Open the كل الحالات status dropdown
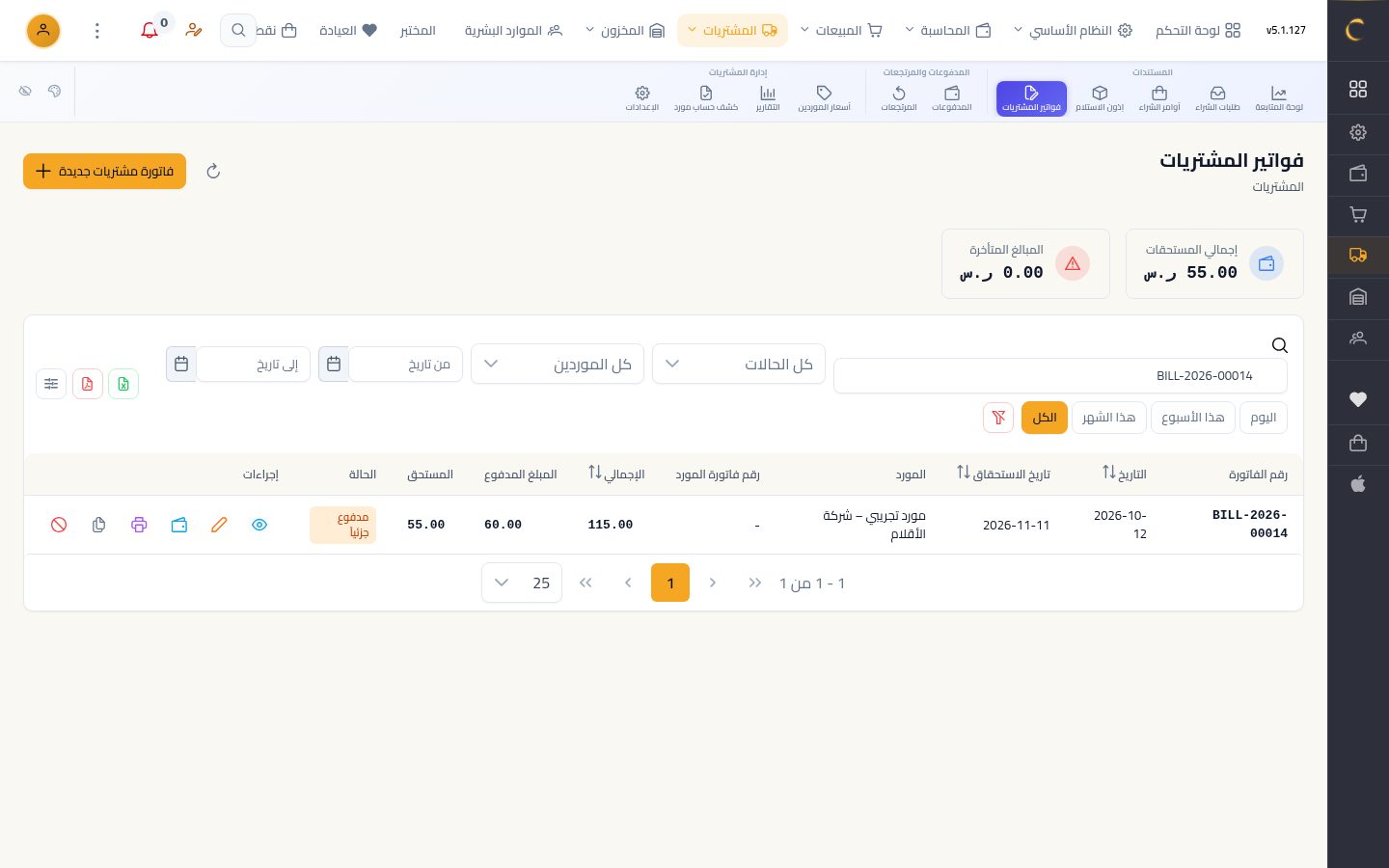The image size is (1389, 868). [x=739, y=364]
